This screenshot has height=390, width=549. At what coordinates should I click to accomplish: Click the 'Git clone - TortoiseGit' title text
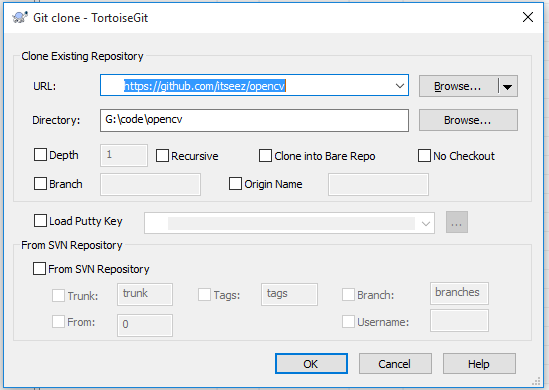coord(90,18)
